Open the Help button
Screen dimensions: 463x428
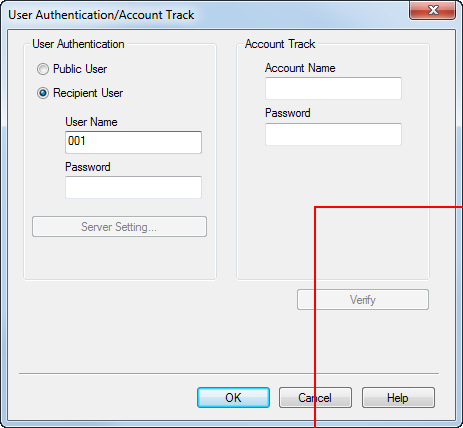398,397
